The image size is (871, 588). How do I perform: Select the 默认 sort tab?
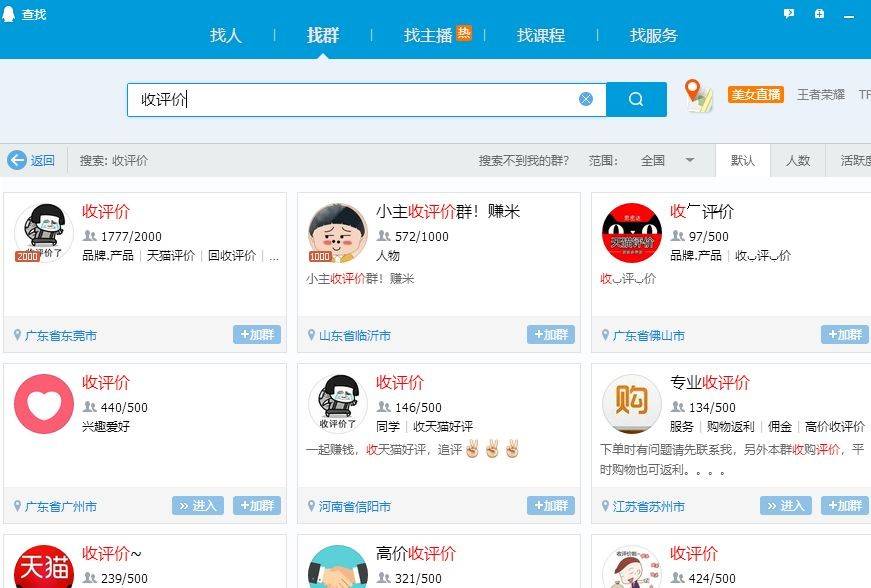(743, 160)
